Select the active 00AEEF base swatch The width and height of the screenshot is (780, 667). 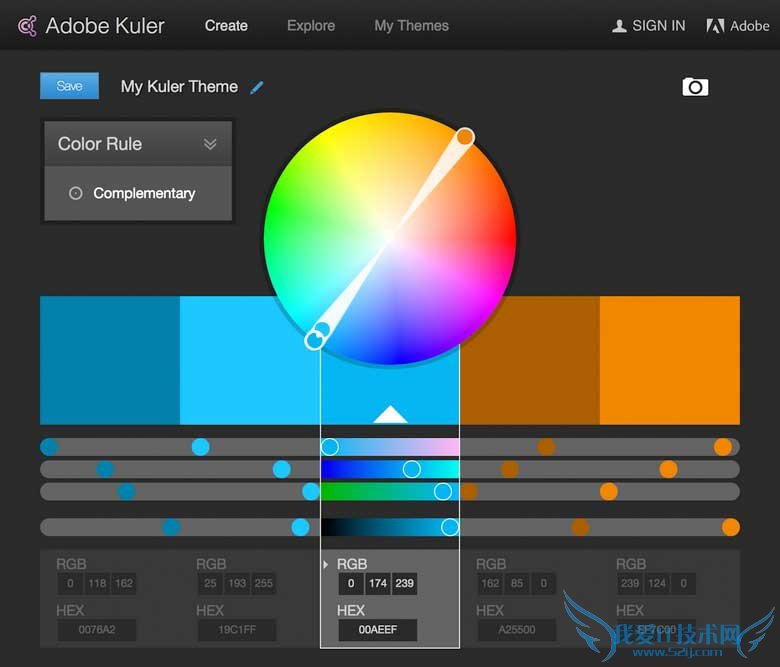point(390,383)
